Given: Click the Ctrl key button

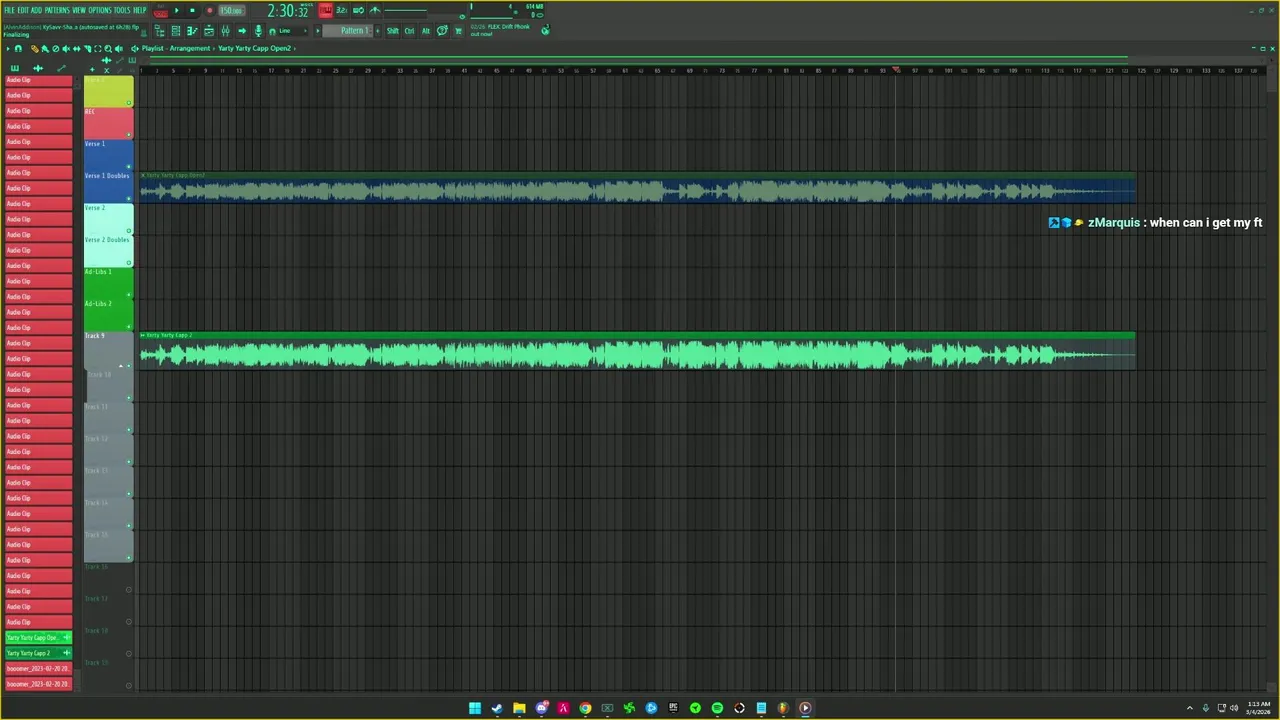Looking at the screenshot, I should [409, 31].
